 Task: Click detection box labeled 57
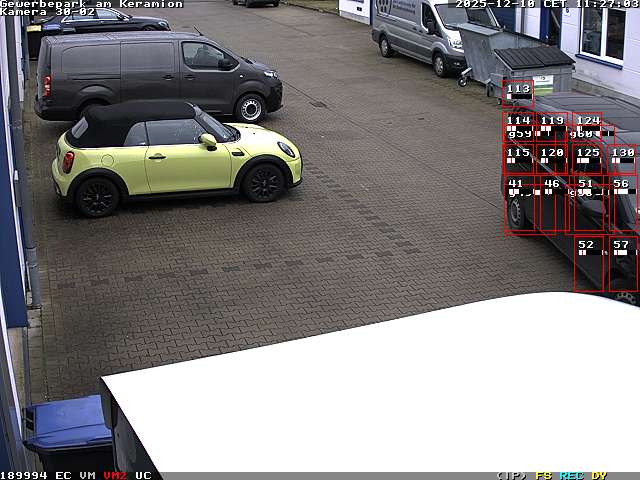(622, 263)
